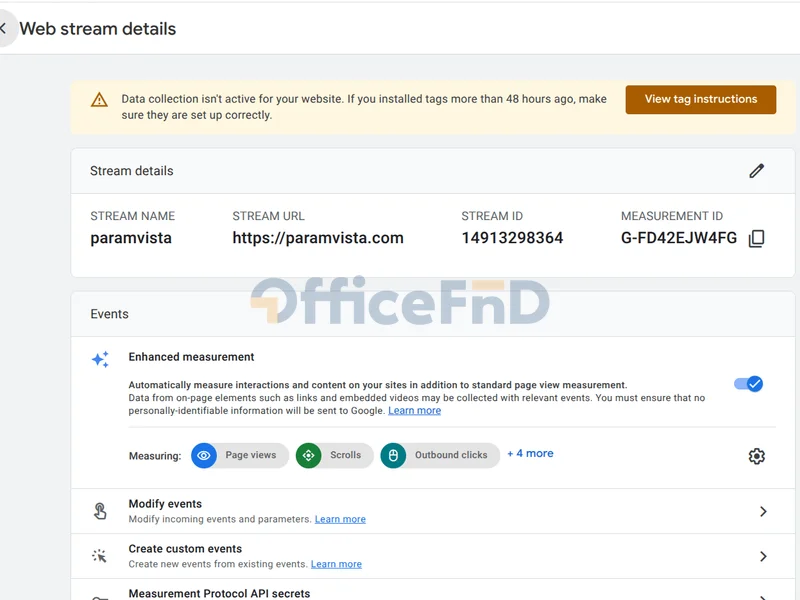
Task: Open View tag instructions
Action: [x=701, y=99]
